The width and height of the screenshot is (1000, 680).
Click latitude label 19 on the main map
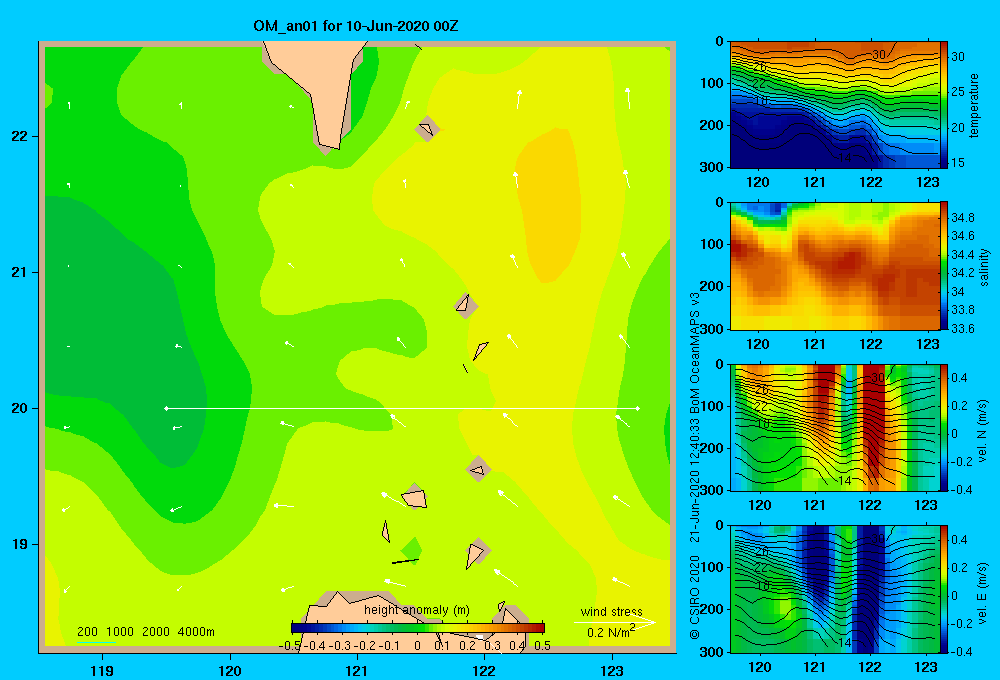(20, 544)
